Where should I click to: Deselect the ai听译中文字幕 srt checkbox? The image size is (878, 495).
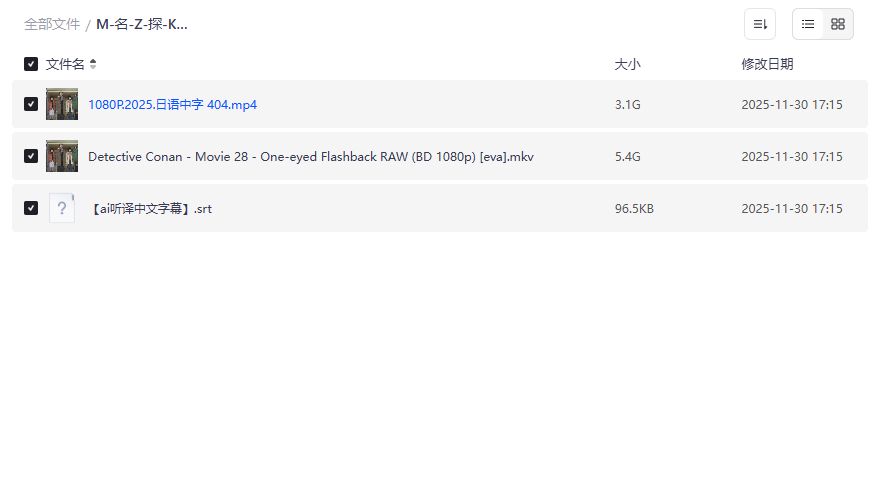[31, 208]
